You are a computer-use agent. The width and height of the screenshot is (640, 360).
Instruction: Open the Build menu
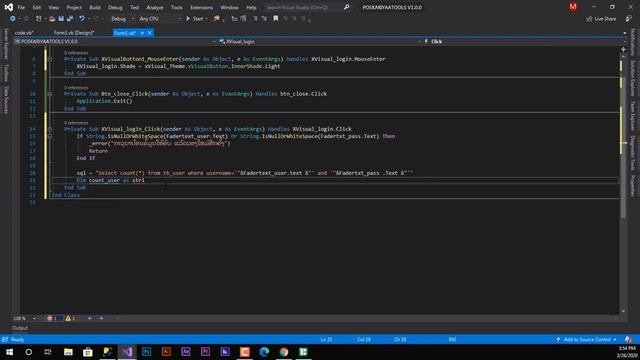(x=95, y=7)
